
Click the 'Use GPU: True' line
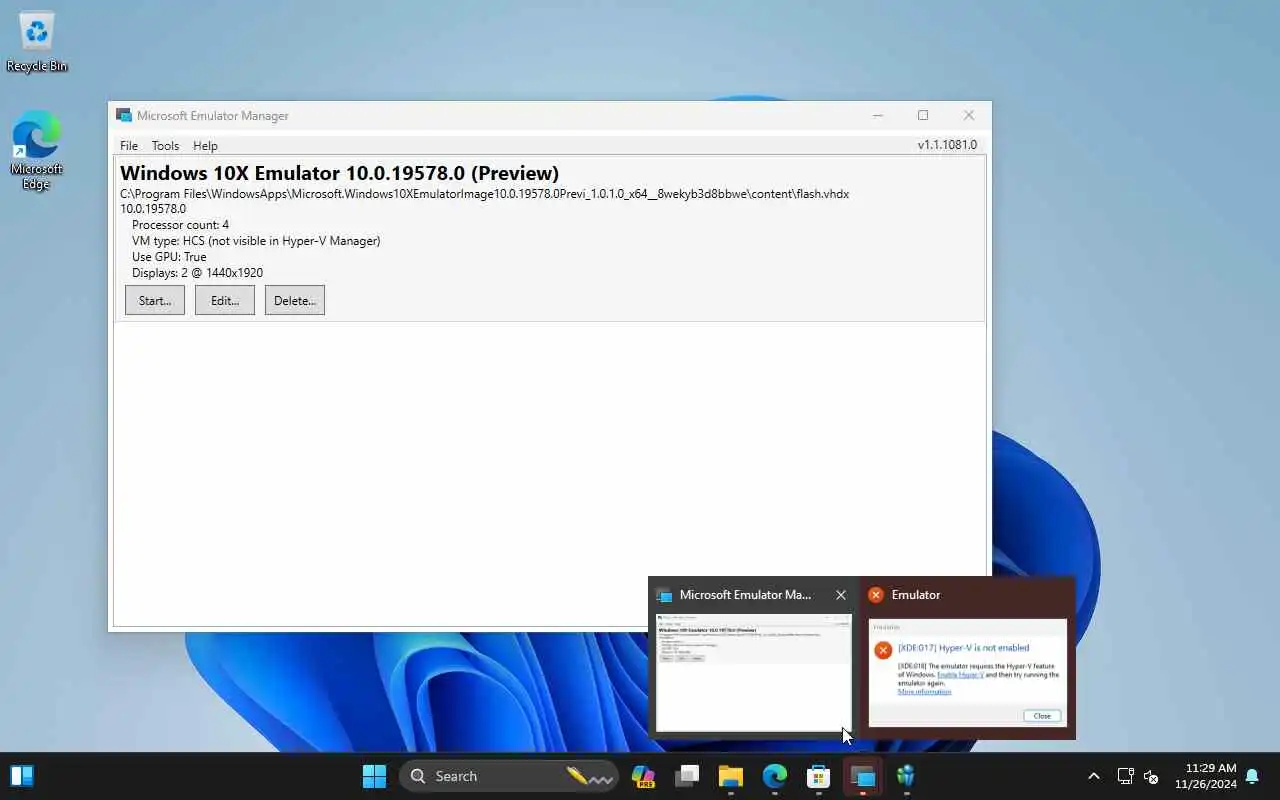[x=169, y=257]
